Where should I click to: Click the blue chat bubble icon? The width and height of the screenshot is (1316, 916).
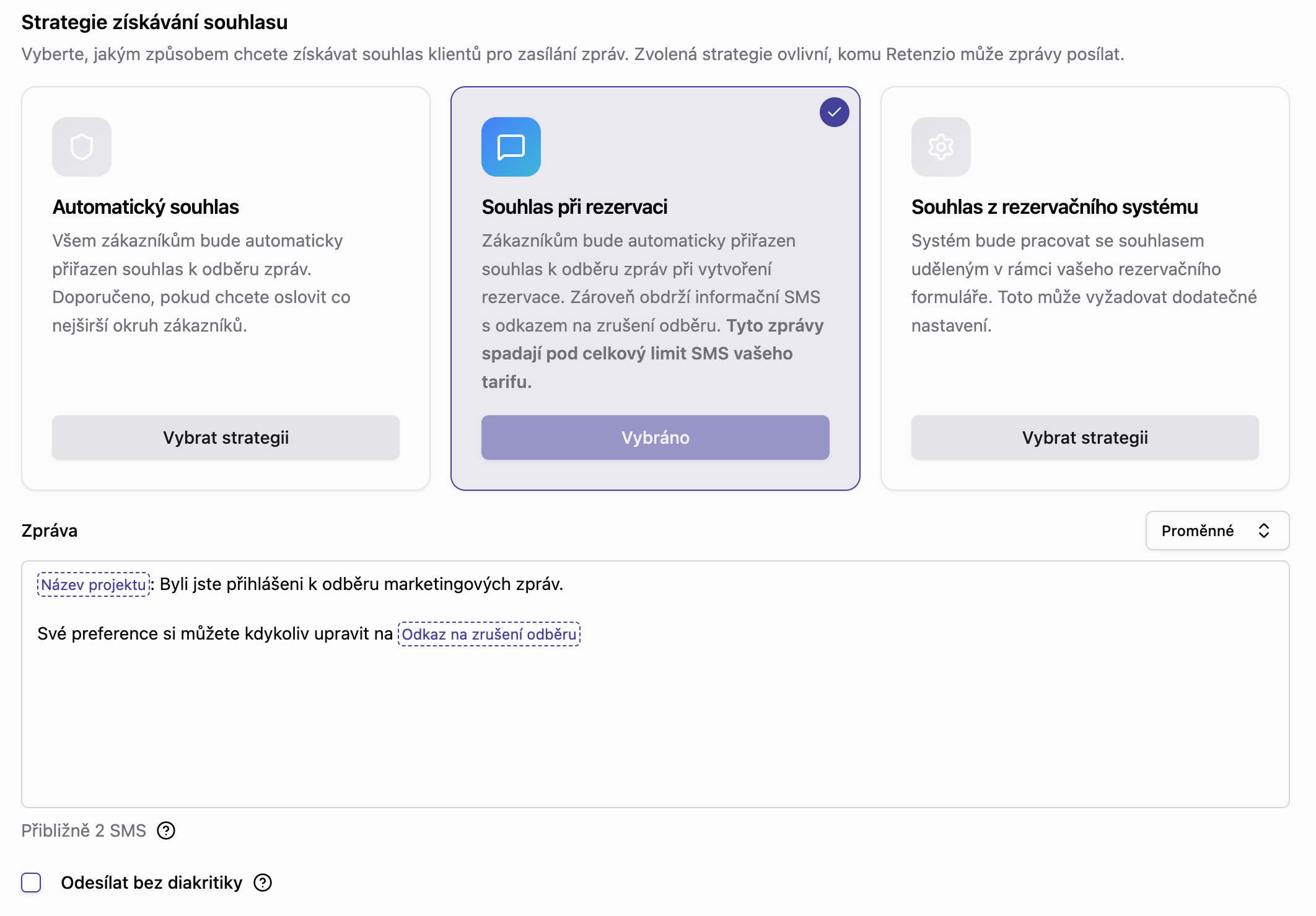[511, 147]
